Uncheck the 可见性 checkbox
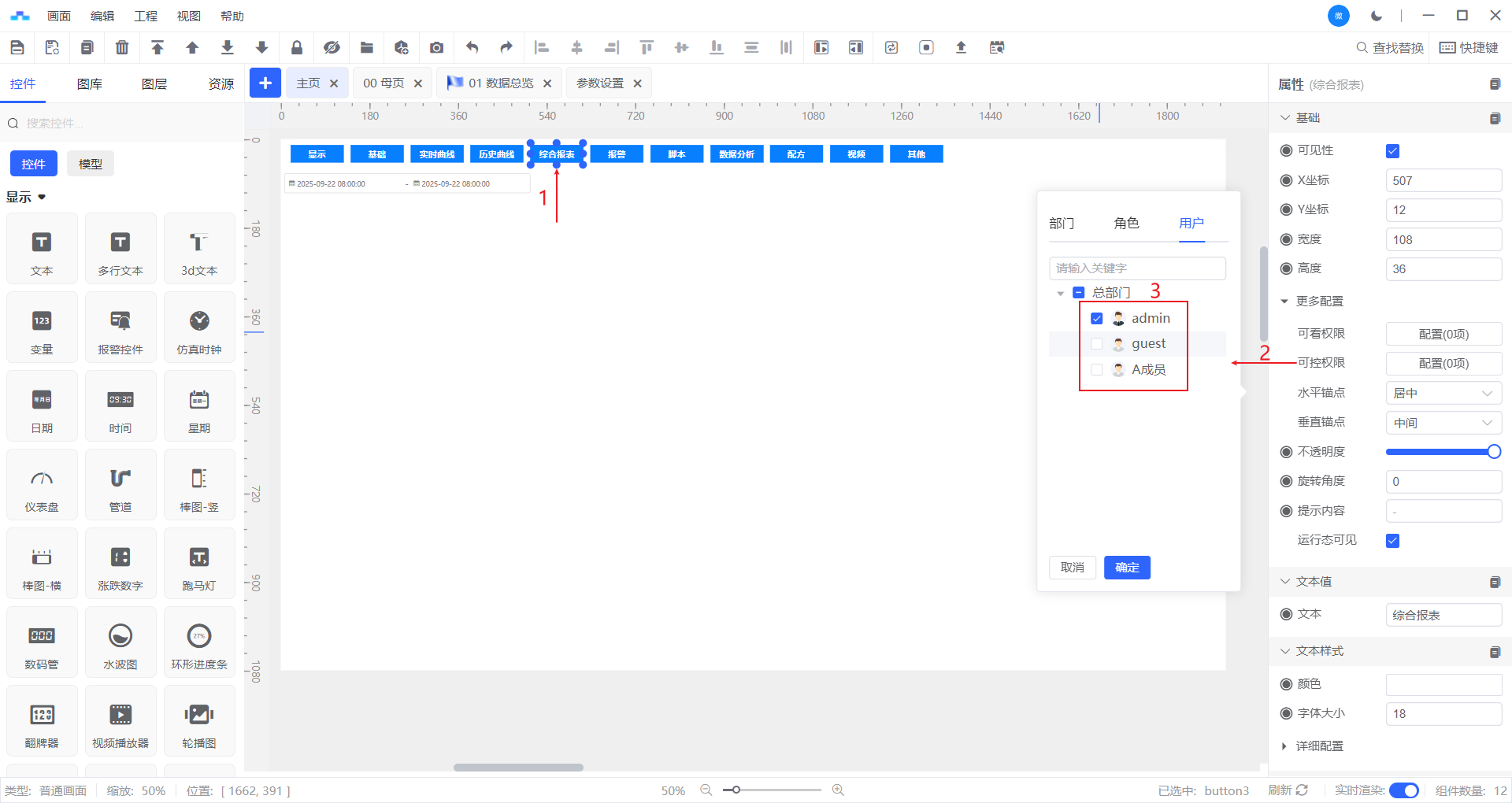The width and height of the screenshot is (1512, 803). 1392,151
